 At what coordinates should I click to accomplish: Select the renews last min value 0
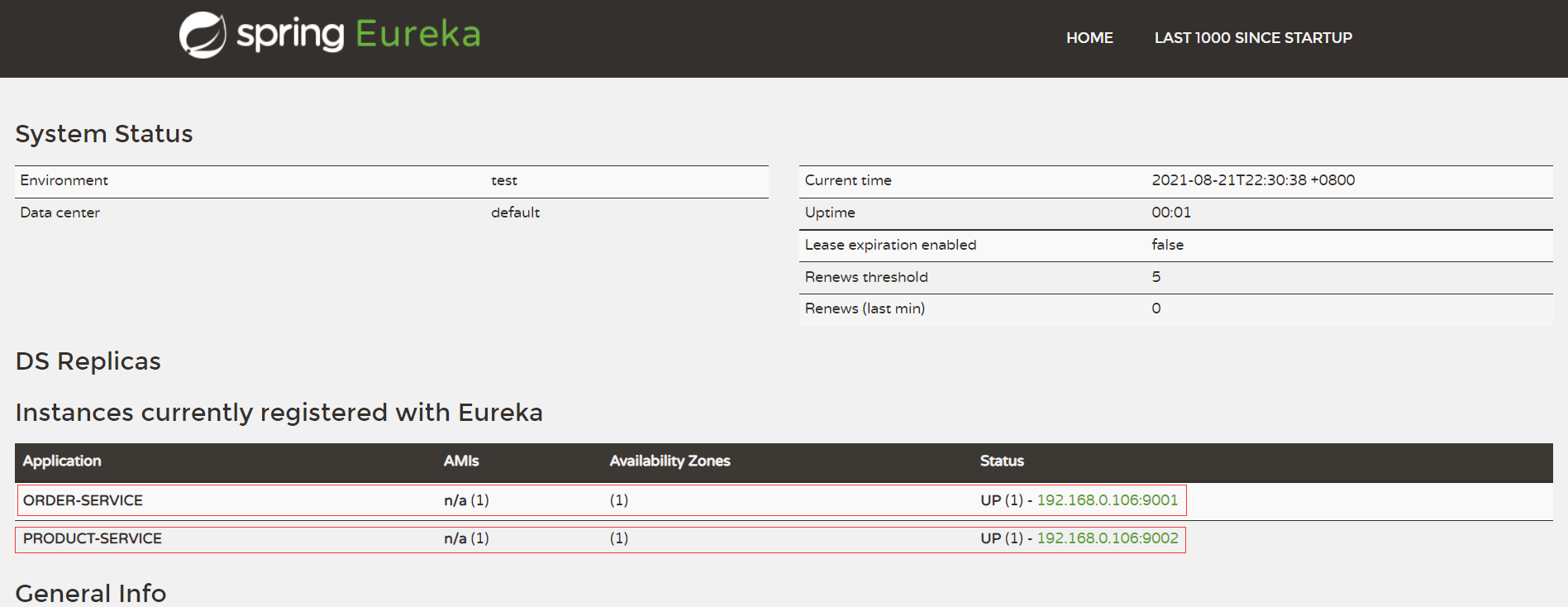(1156, 308)
